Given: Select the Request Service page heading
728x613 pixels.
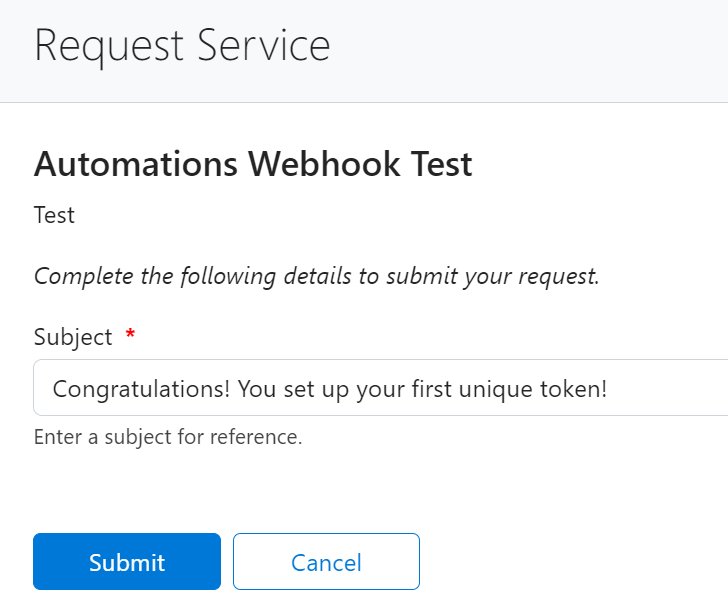Looking at the screenshot, I should (182, 46).
